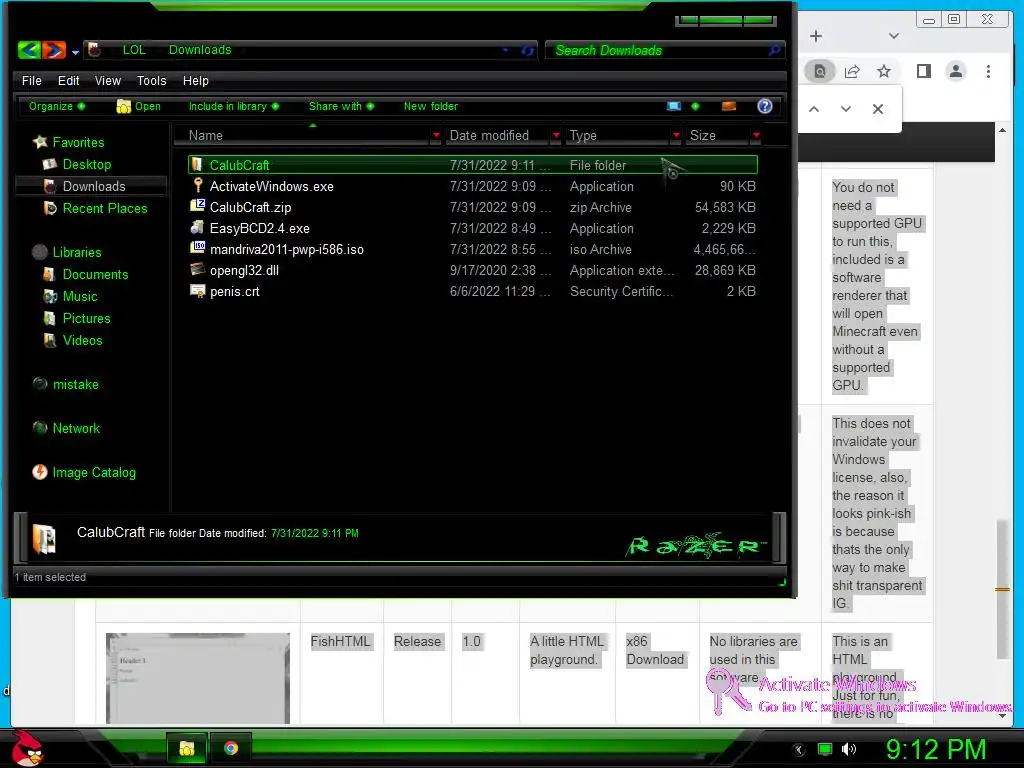The image size is (1024, 768).
Task: Open the Date modified filter arrow
Action: point(556,135)
